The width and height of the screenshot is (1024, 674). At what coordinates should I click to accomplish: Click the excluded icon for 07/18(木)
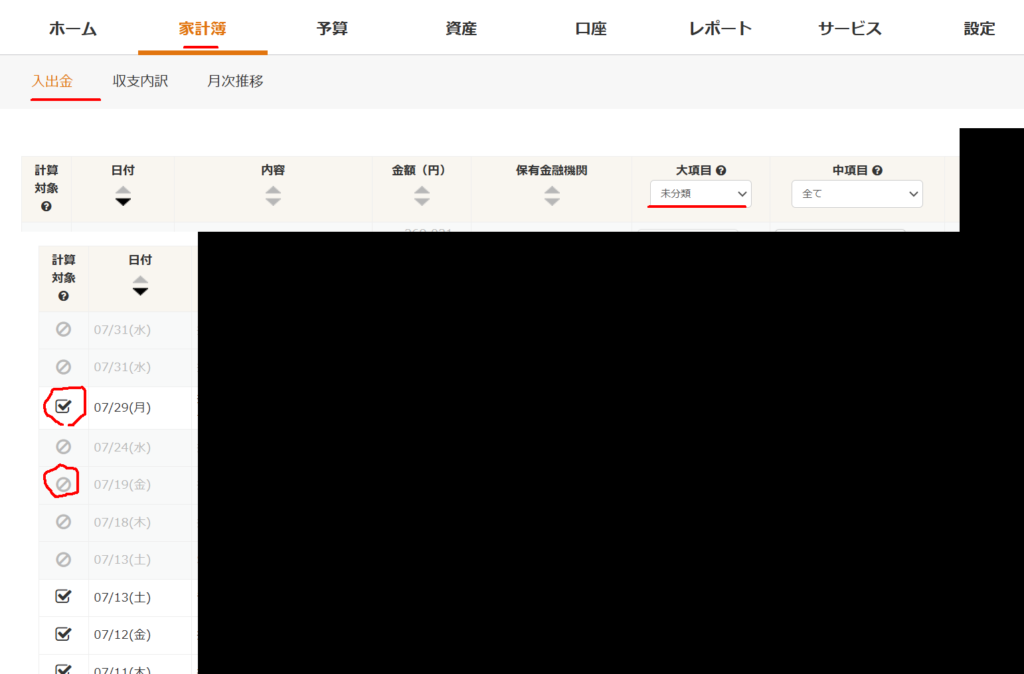pyautogui.click(x=63, y=522)
